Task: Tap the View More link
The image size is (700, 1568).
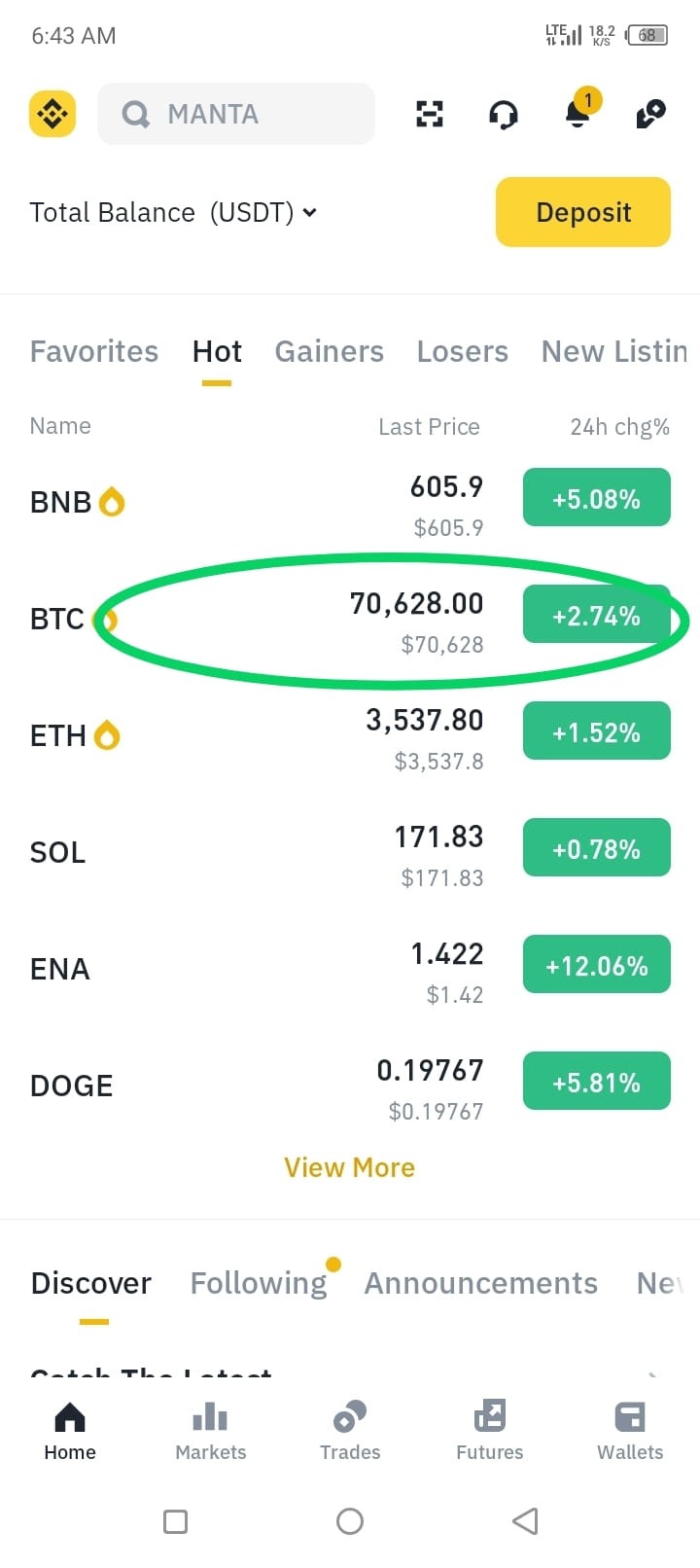Action: tap(350, 1167)
